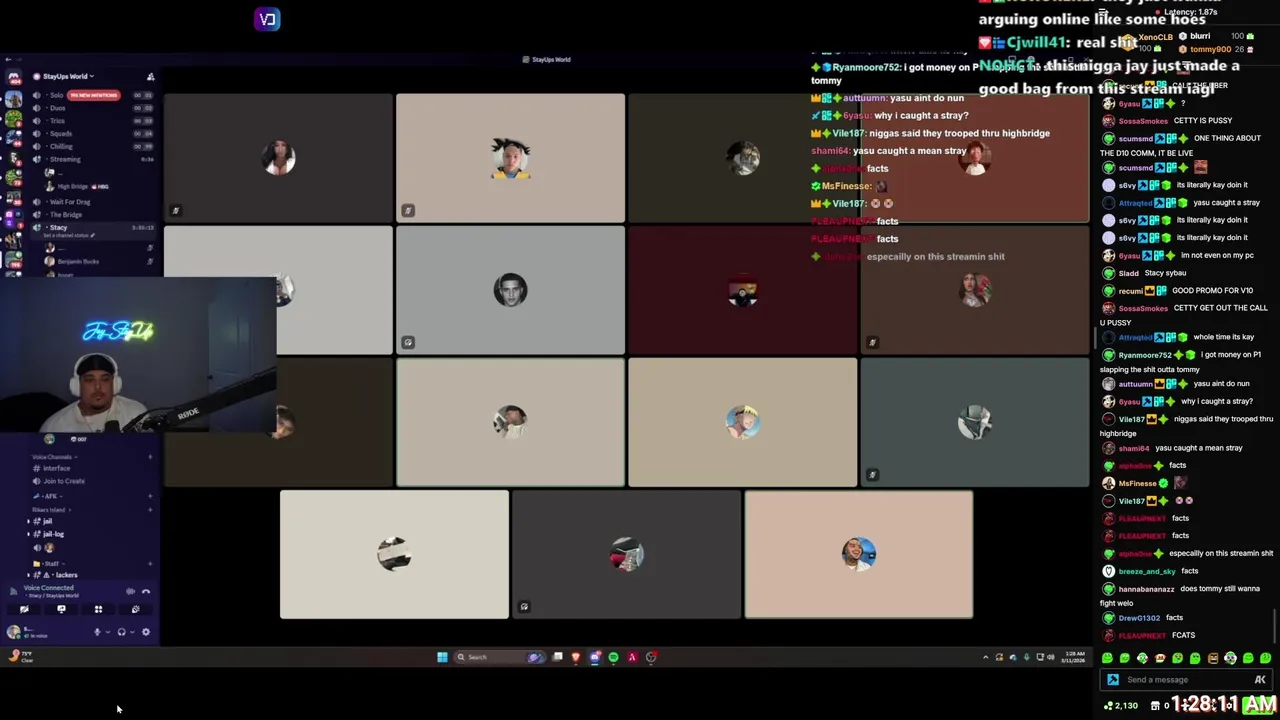Share your screen in Discord
The image size is (1280, 720).
pos(61,609)
